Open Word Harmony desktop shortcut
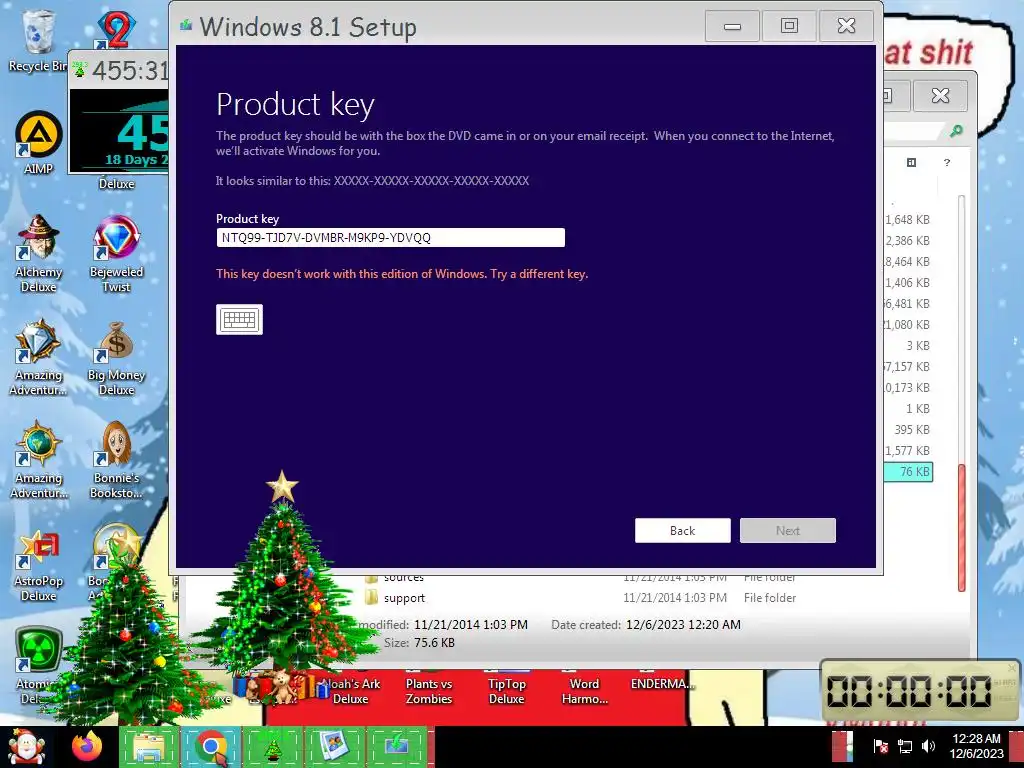Image resolution: width=1024 pixels, height=768 pixels. point(584,690)
